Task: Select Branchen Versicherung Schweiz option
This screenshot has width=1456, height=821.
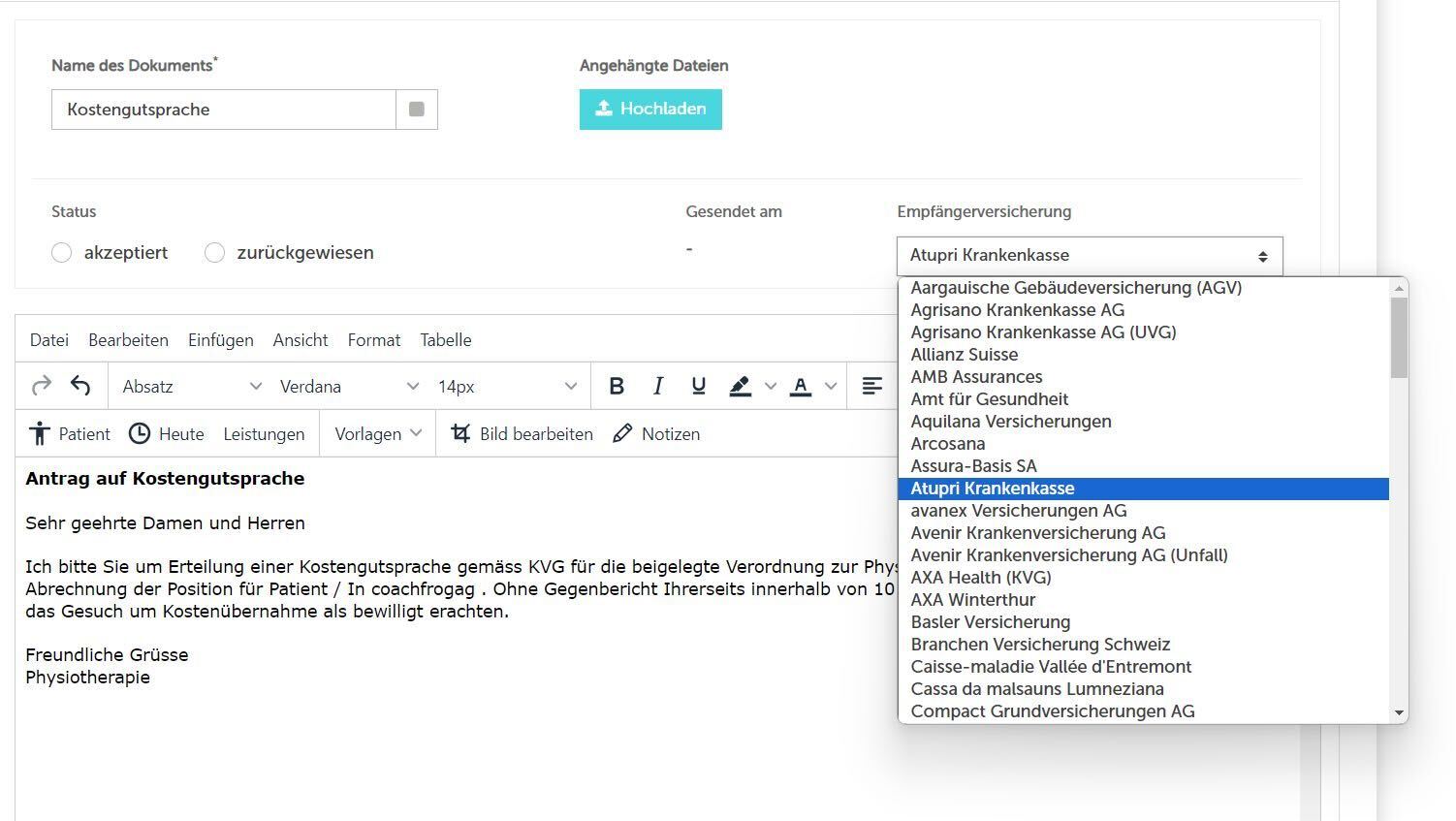Action: [x=1144, y=645]
